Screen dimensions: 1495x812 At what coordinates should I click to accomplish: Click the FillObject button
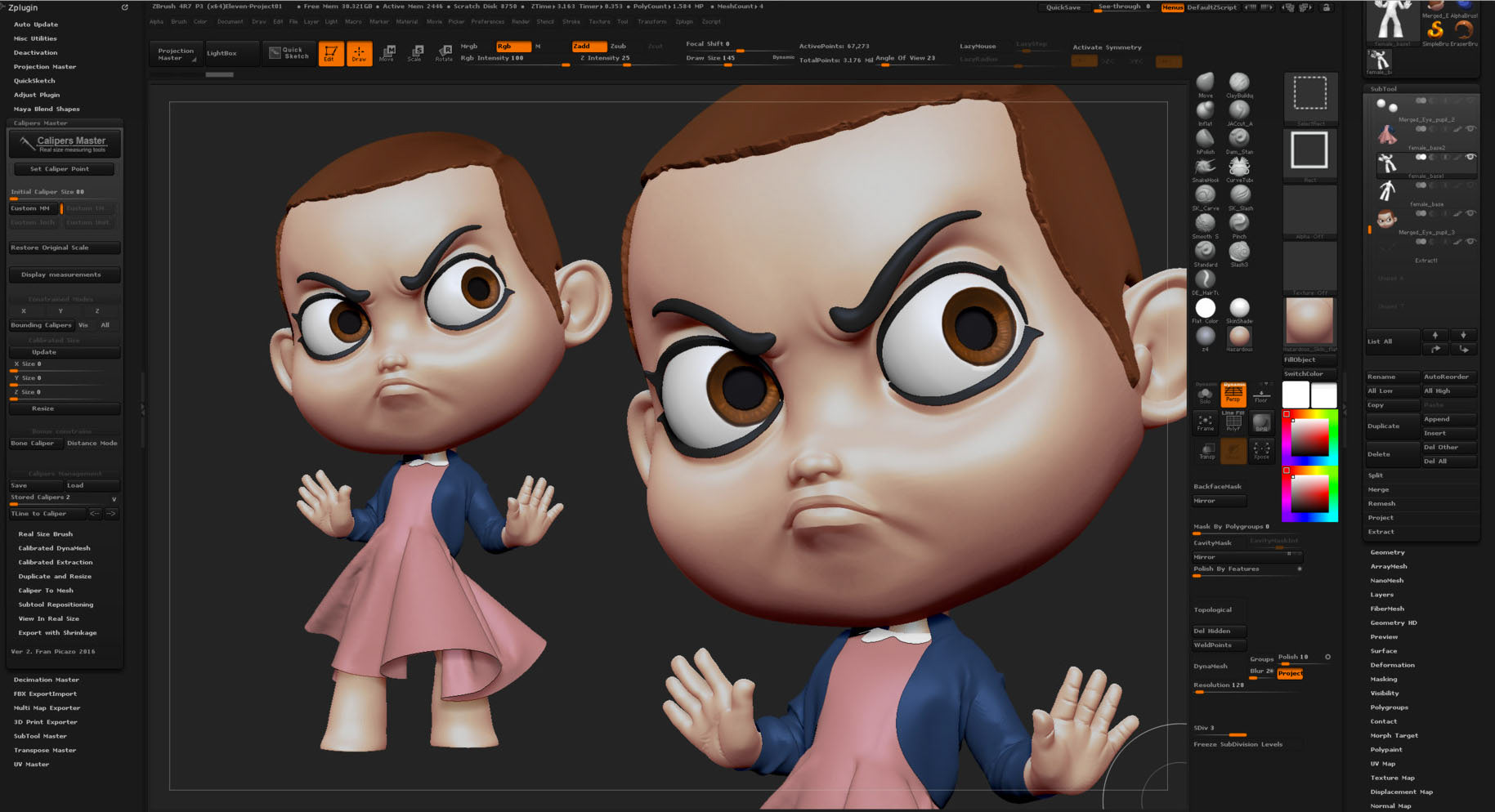pos(1309,359)
